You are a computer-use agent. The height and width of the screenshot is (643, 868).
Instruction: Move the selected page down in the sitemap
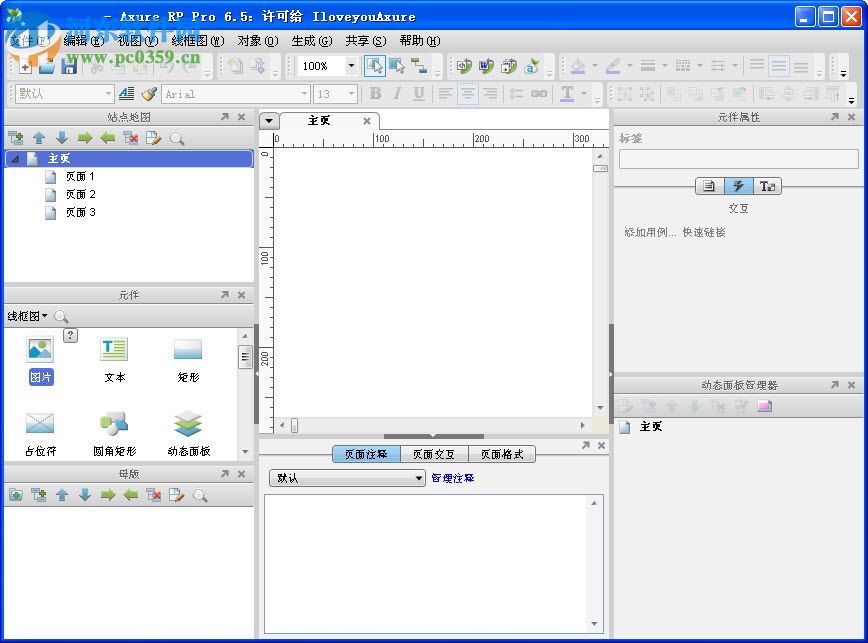click(x=62, y=137)
